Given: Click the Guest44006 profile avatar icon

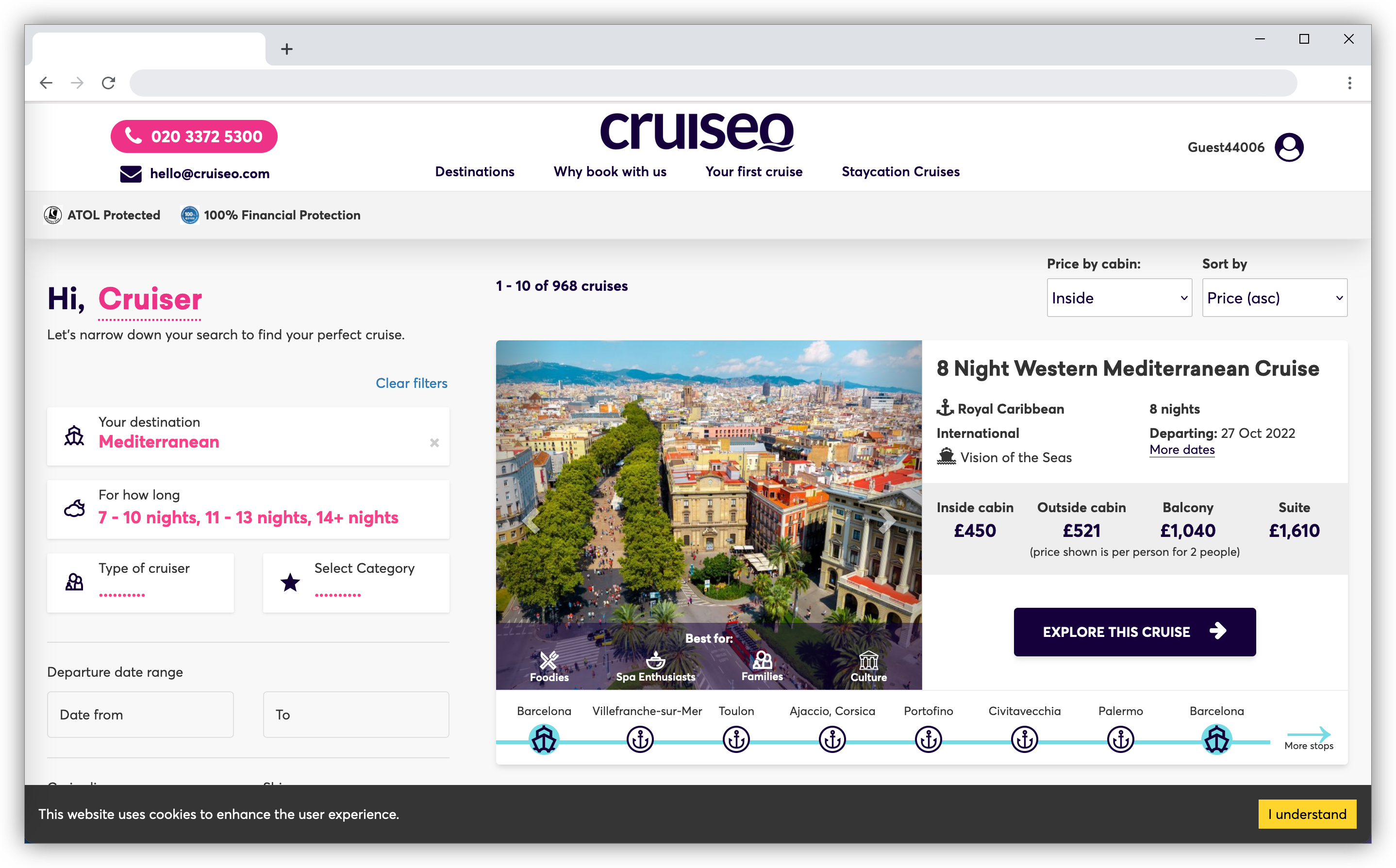Looking at the screenshot, I should coord(1289,148).
